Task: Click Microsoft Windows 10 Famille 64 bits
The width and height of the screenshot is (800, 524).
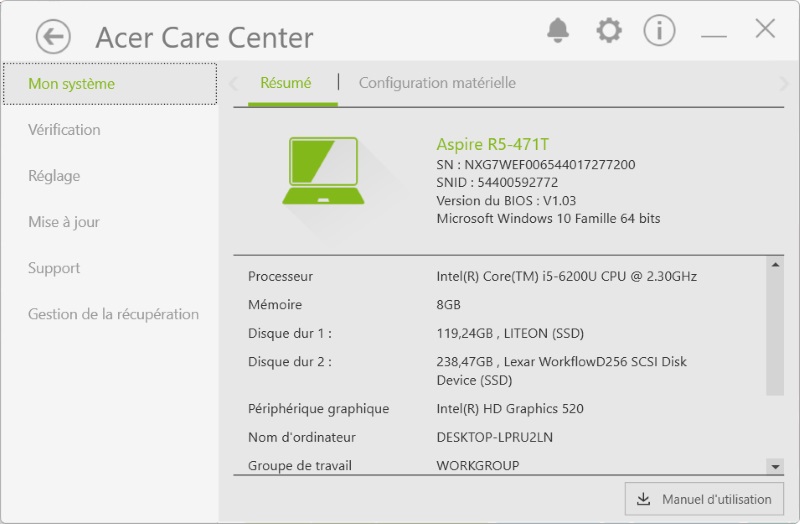Action: click(548, 218)
